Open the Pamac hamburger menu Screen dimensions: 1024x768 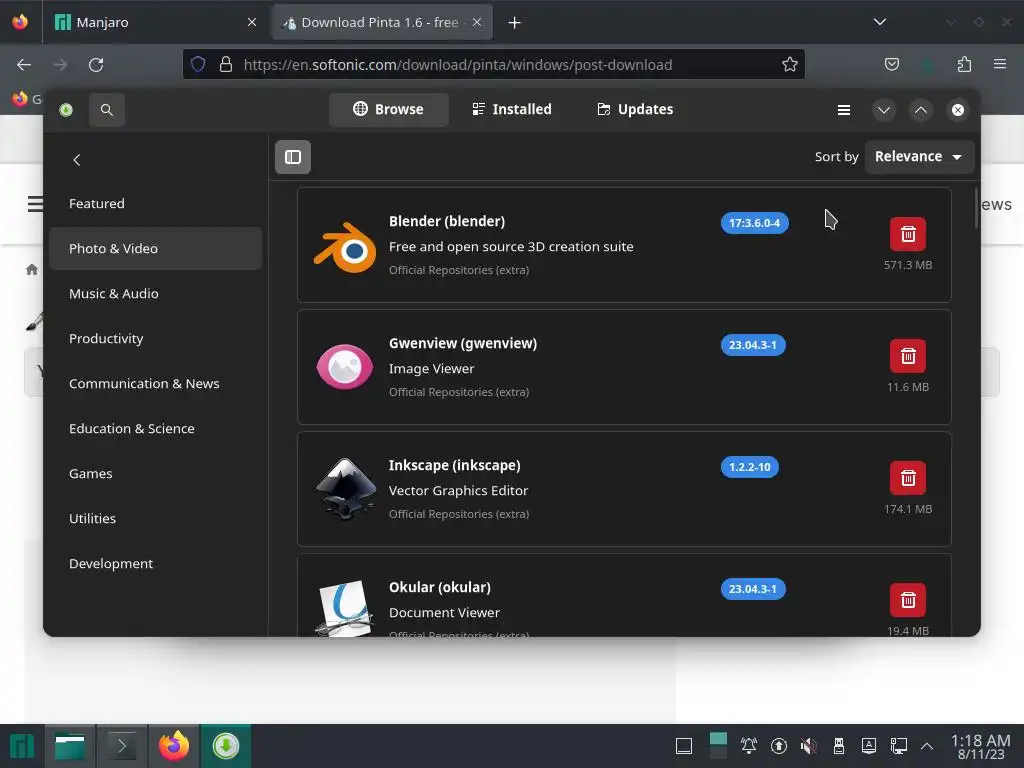[844, 110]
